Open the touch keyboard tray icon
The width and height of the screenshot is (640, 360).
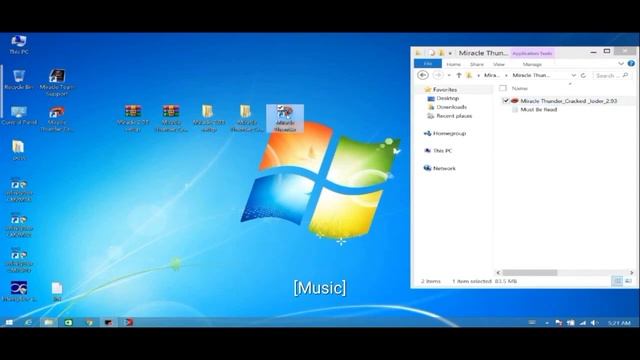(x=532, y=323)
